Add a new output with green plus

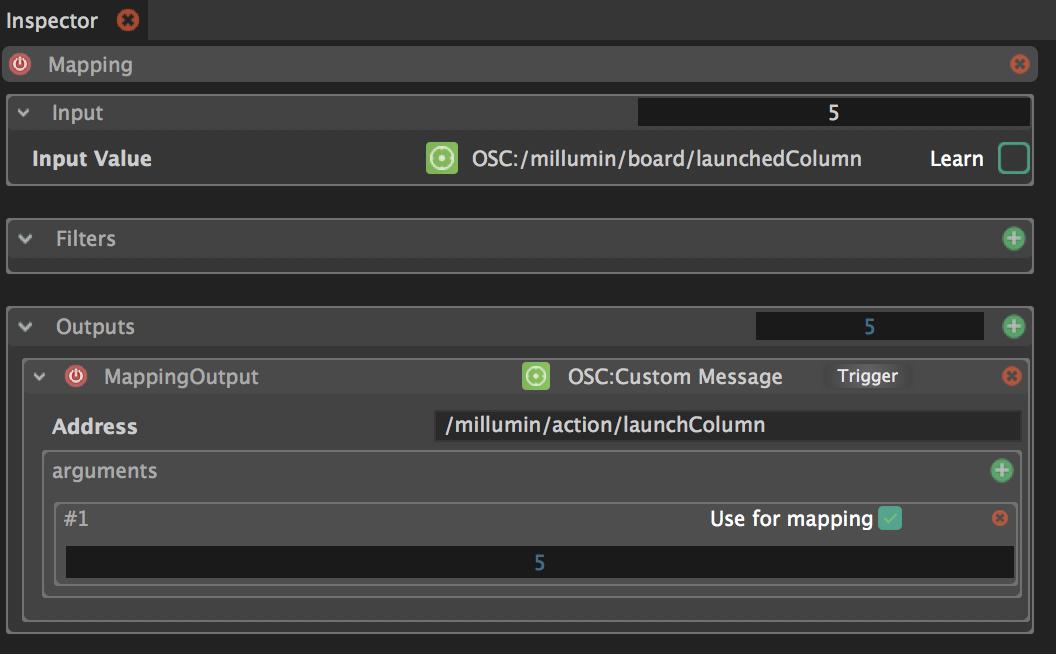(1013, 327)
